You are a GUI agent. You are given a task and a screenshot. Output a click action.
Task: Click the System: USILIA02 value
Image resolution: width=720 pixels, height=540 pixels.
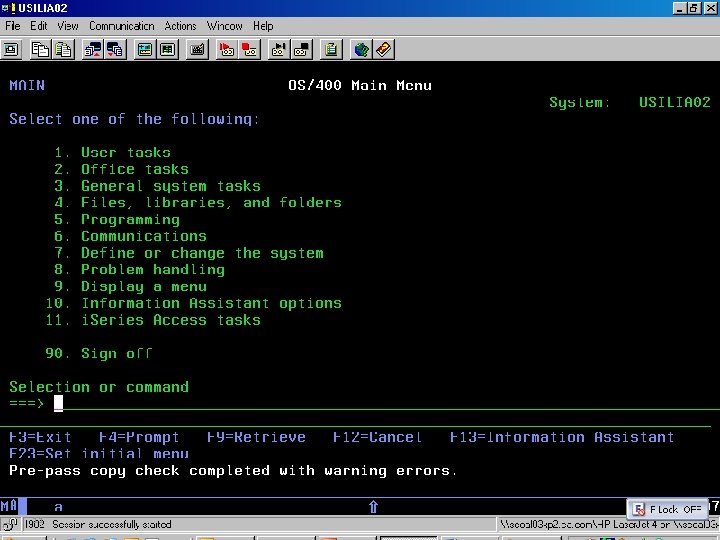(x=675, y=102)
